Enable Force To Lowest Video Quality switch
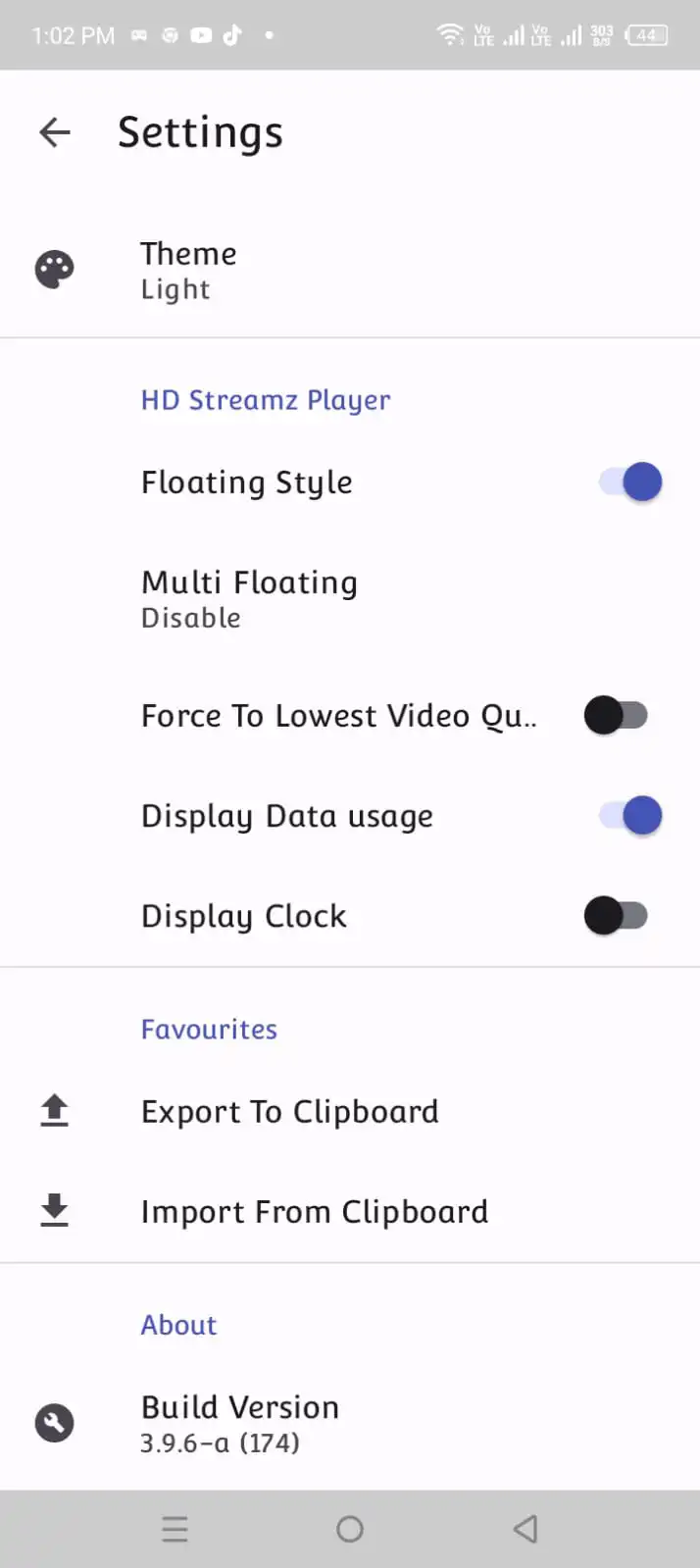 tap(616, 716)
